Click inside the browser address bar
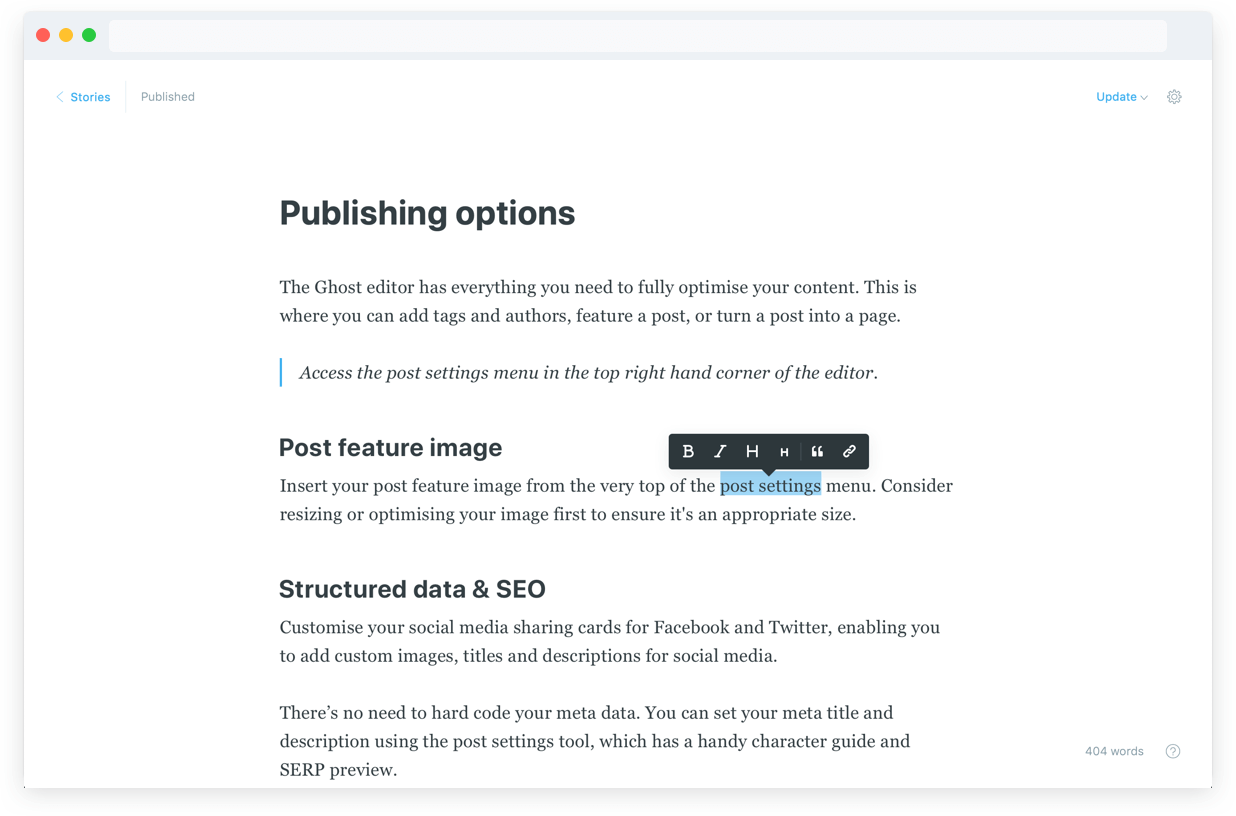Screen dimensions: 1236x816 pos(638,34)
